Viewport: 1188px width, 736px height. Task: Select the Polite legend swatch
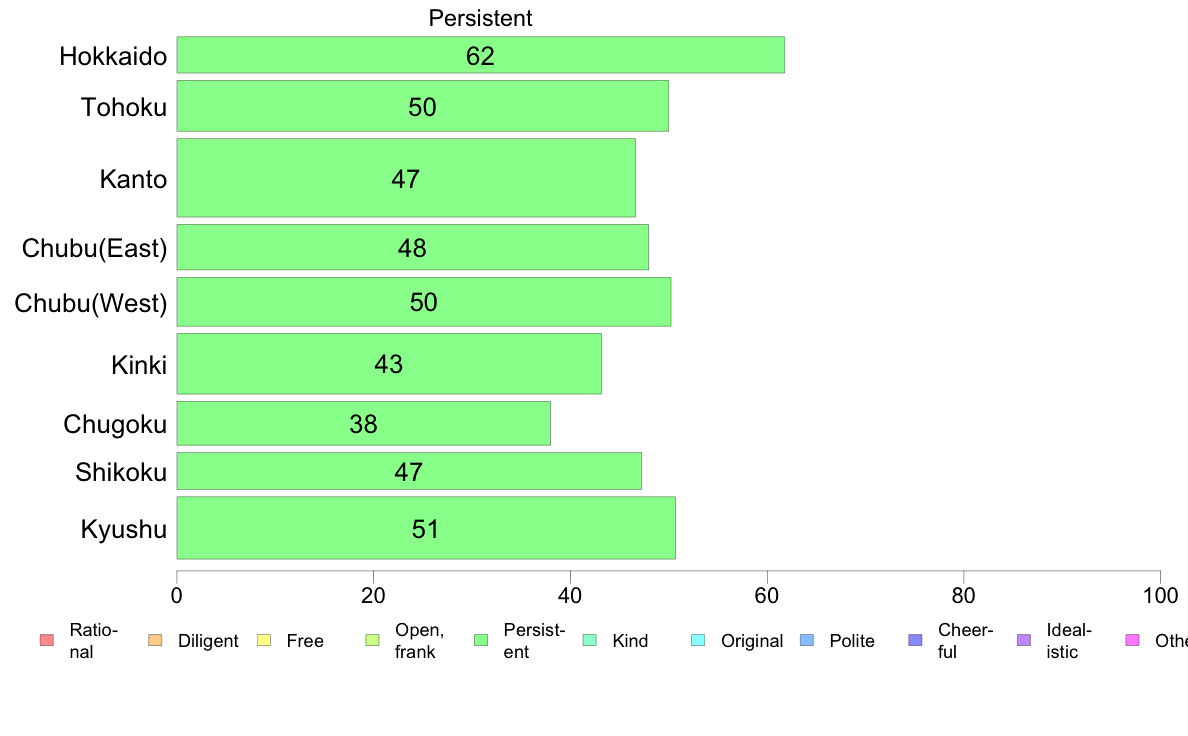pos(807,640)
